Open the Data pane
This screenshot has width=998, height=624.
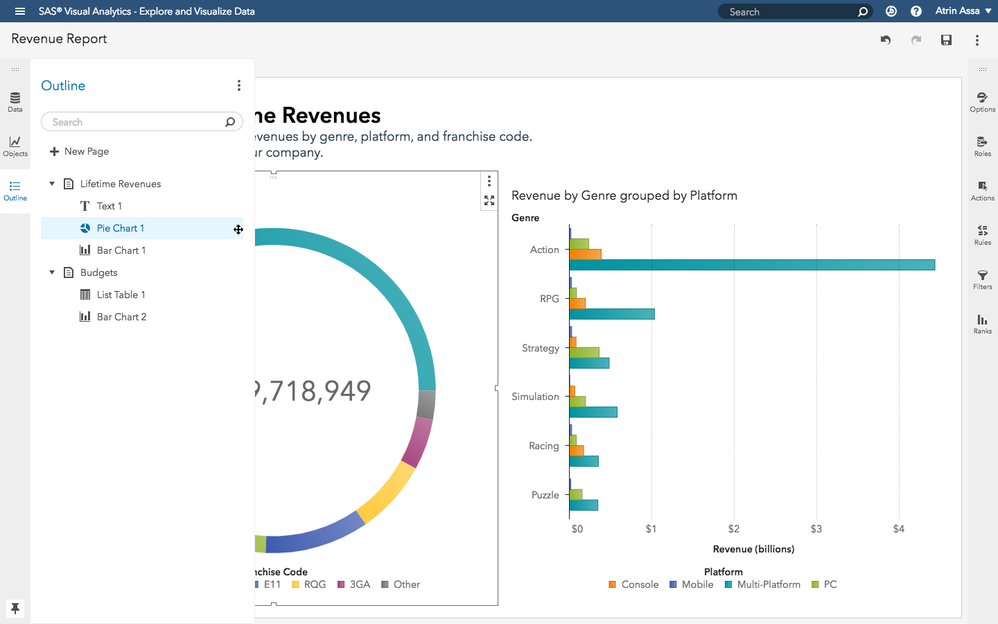coord(15,102)
